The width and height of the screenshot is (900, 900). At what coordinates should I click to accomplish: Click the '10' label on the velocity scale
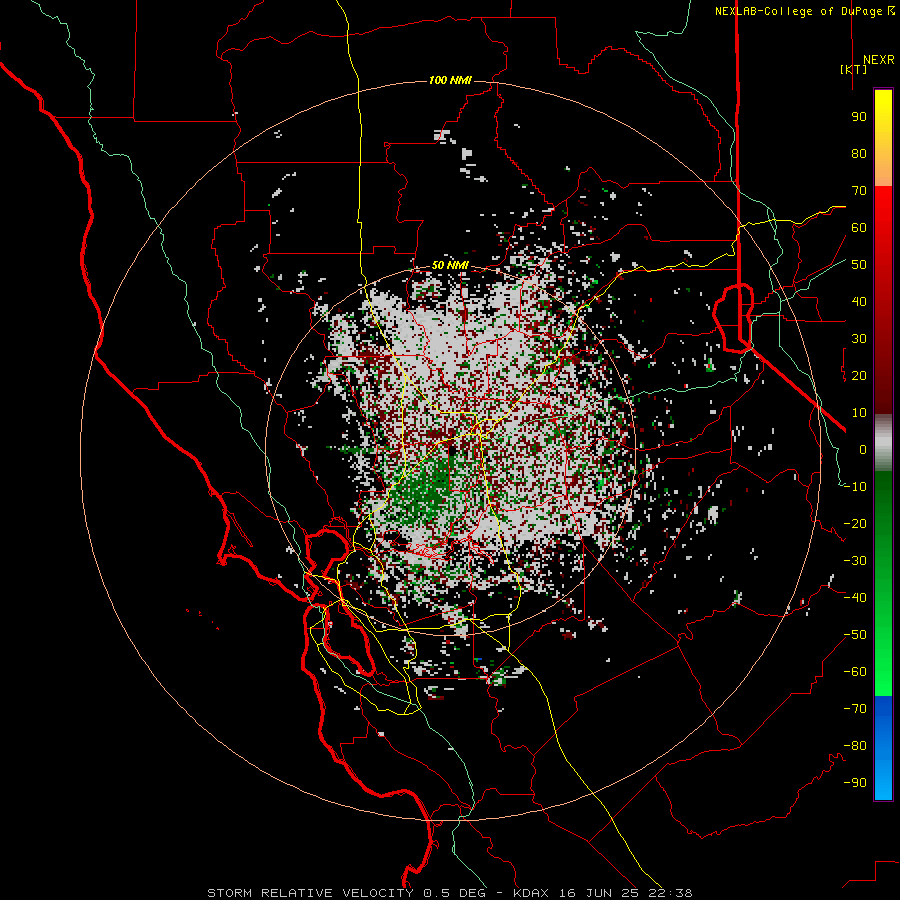click(x=859, y=413)
